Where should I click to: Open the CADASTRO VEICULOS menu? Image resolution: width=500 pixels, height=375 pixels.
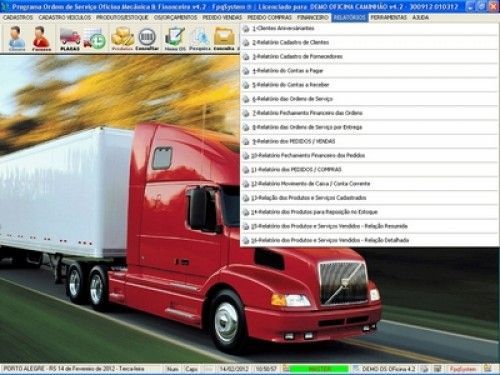pos(65,17)
